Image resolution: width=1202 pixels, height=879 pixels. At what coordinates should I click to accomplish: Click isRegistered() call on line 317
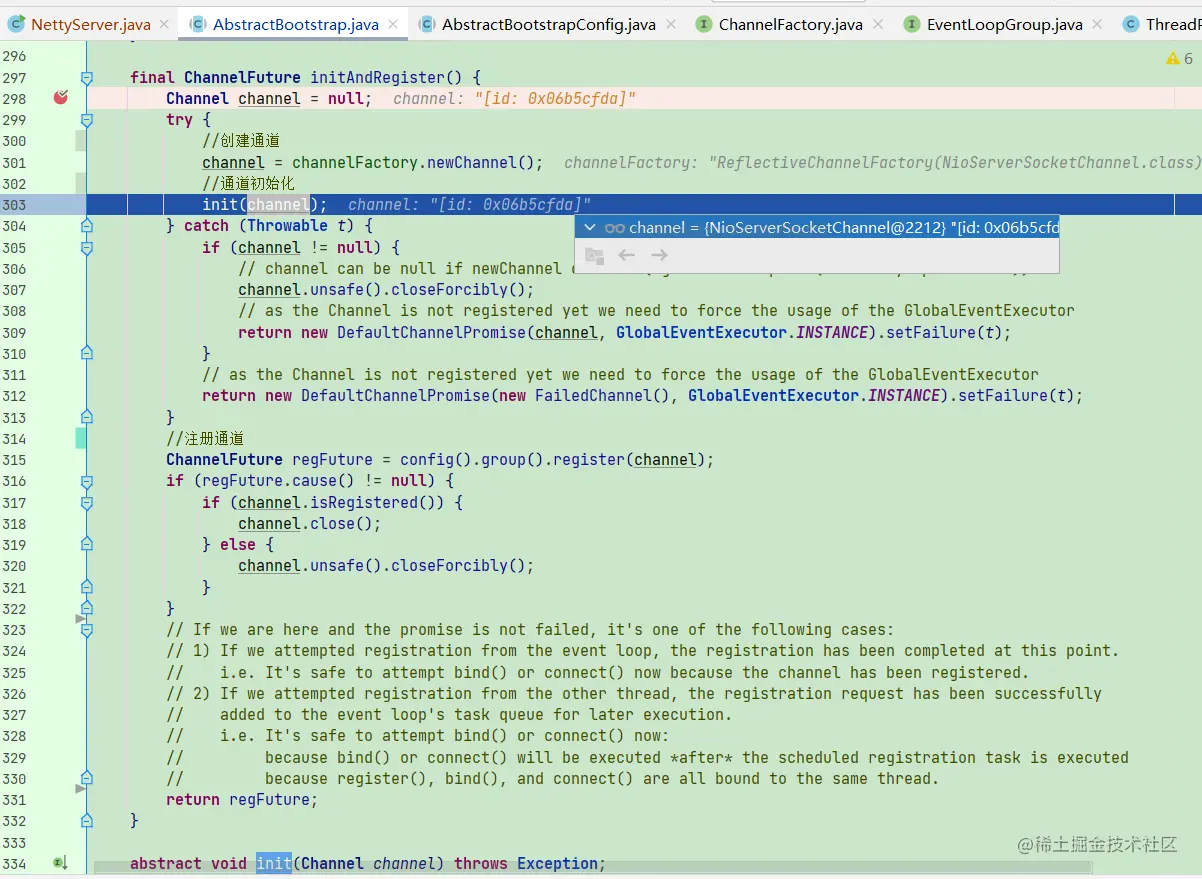tap(377, 503)
